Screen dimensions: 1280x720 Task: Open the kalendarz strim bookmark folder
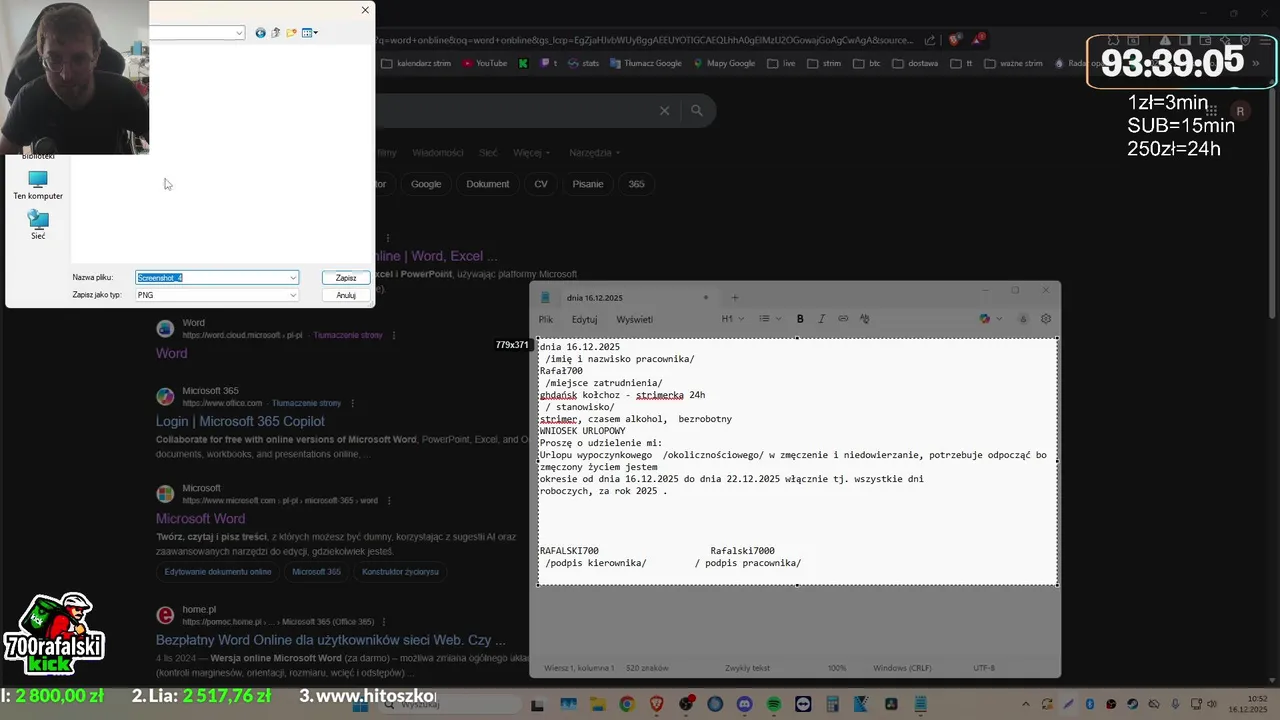point(416,63)
